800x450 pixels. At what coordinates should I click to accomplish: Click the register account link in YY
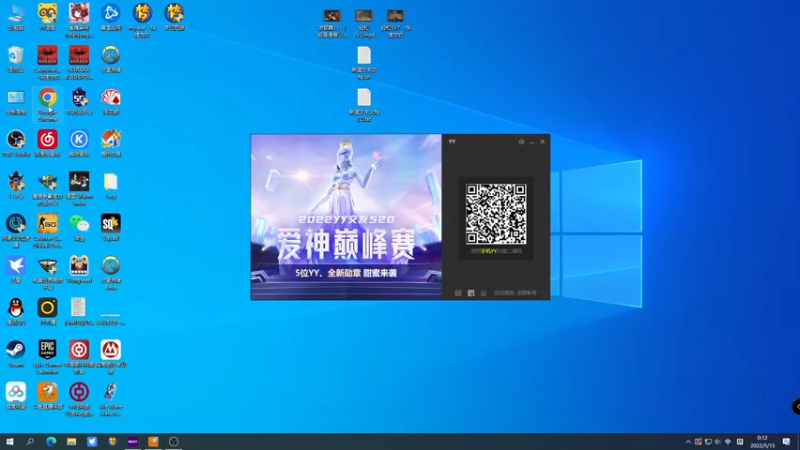[x=527, y=293]
